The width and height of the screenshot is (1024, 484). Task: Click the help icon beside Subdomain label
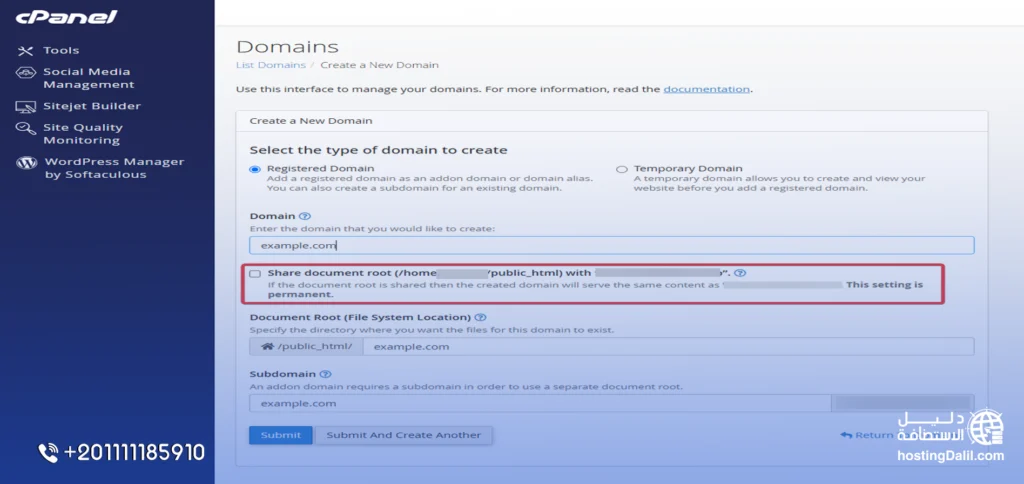(x=325, y=374)
